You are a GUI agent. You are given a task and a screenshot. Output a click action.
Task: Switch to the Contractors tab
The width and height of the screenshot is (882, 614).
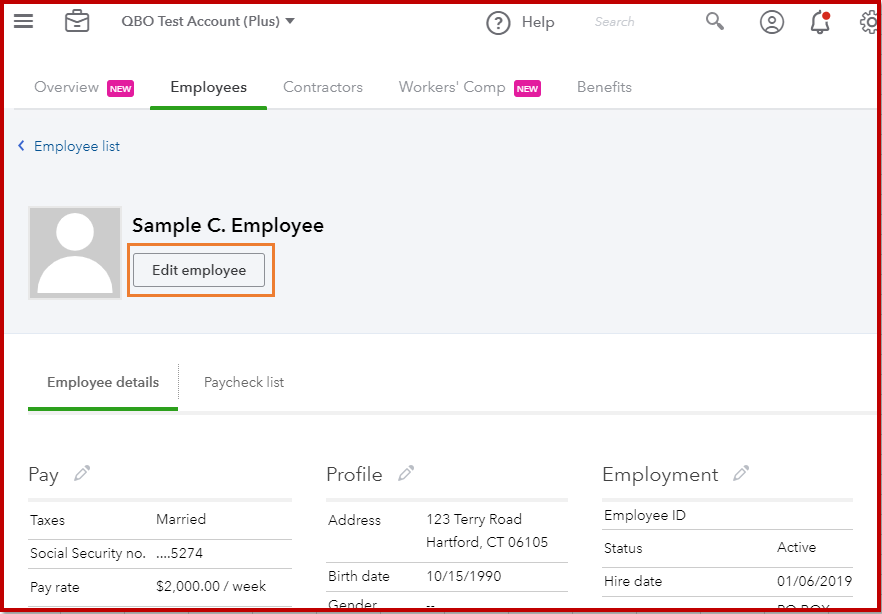[323, 87]
